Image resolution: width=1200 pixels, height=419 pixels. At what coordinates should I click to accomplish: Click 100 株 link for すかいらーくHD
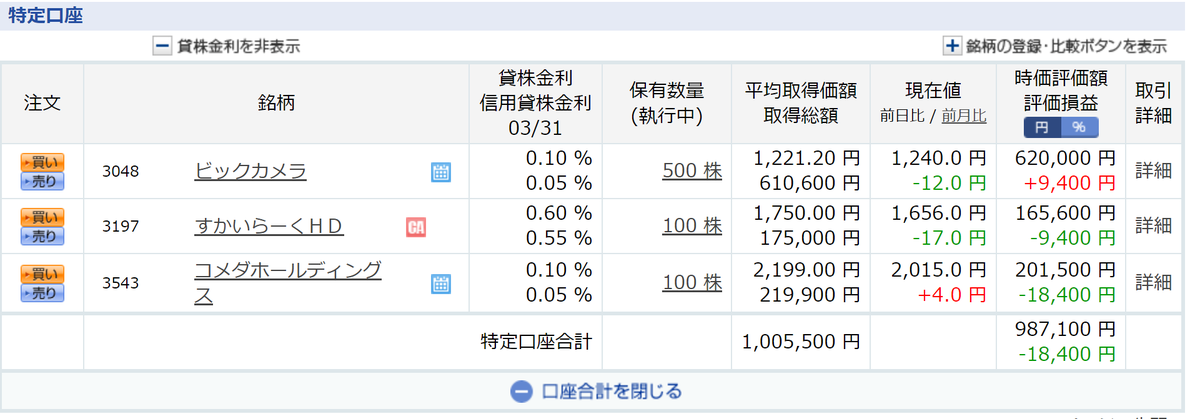tap(692, 227)
